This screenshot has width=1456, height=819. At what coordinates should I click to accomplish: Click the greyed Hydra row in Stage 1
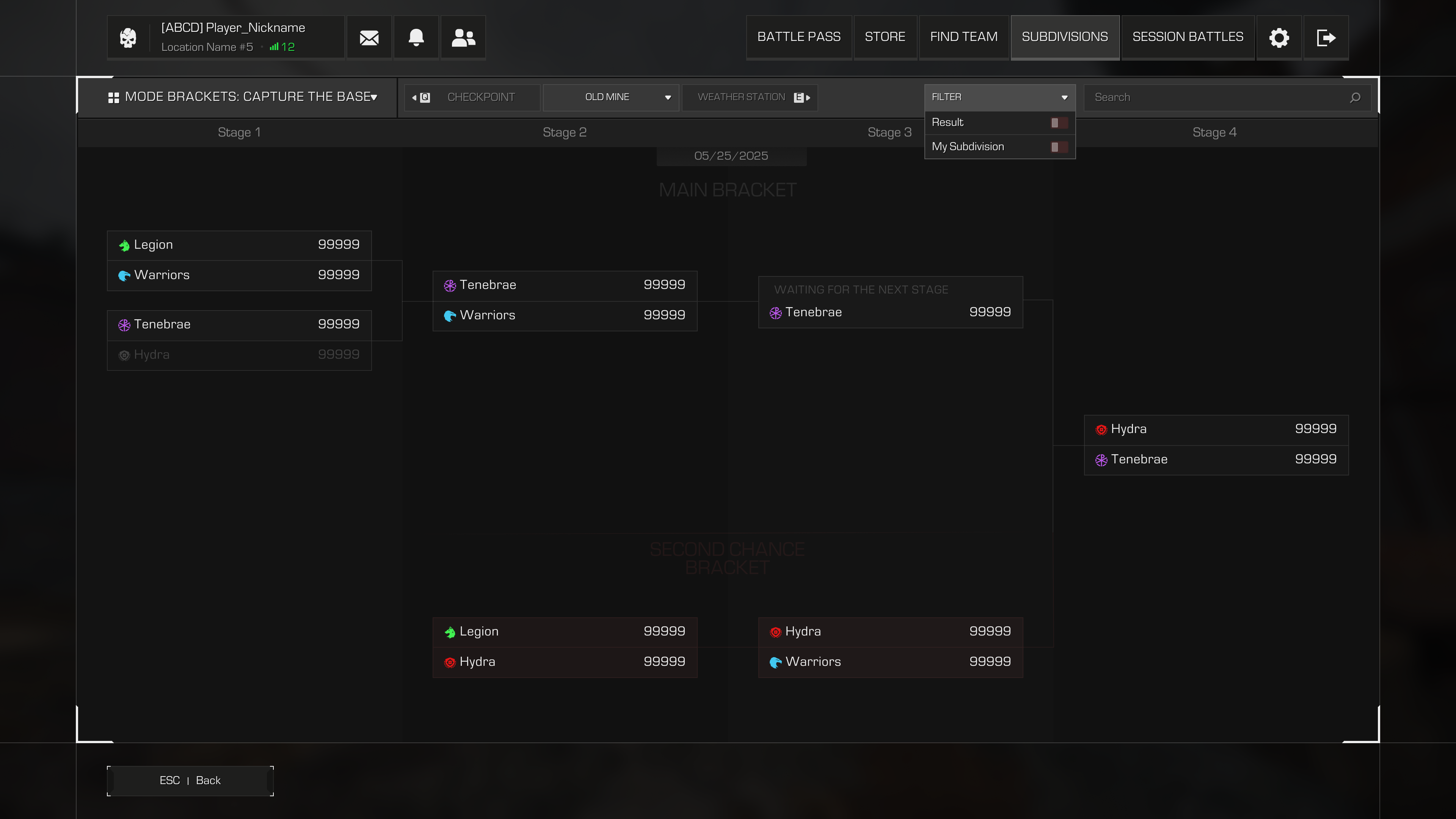tap(239, 355)
